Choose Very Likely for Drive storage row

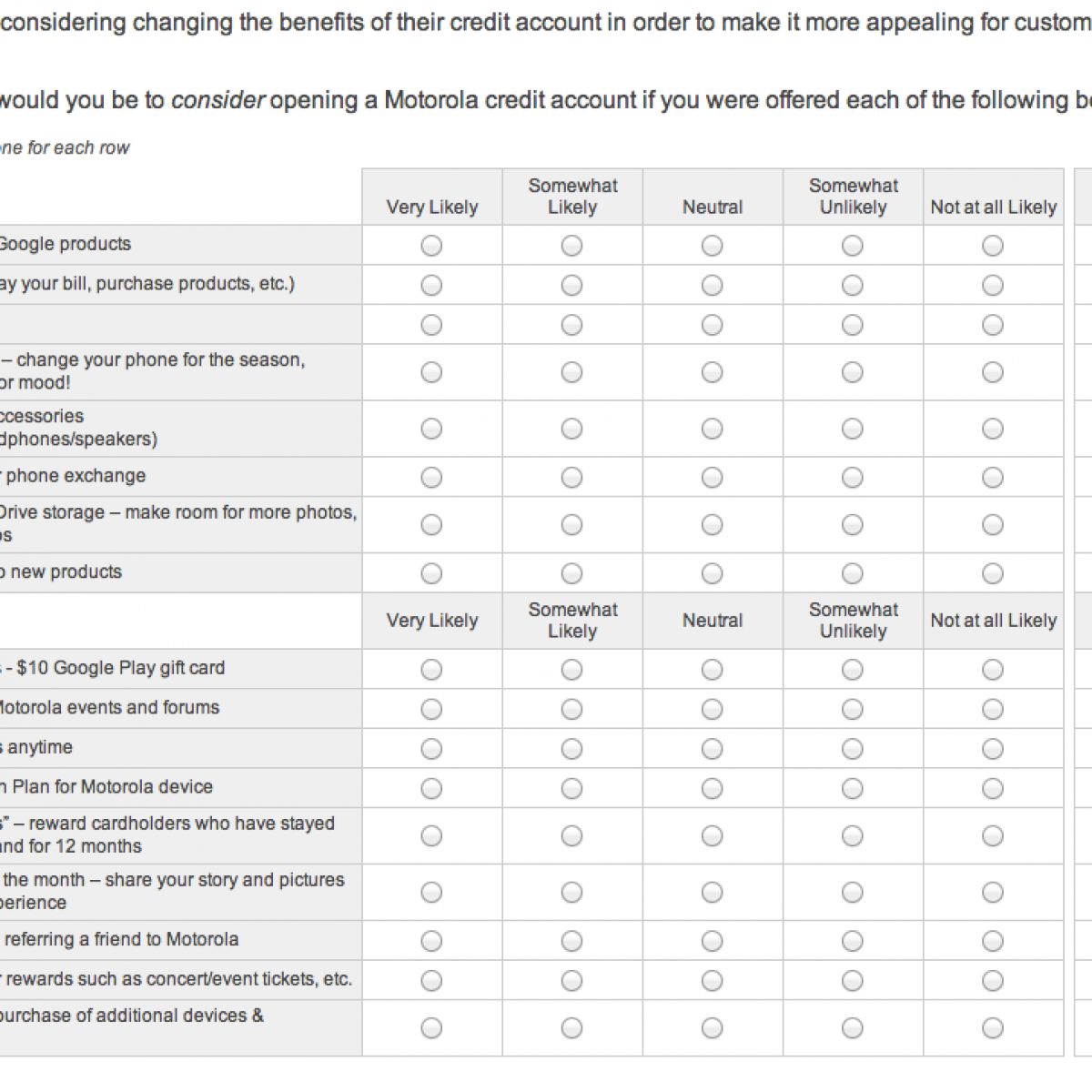(431, 525)
